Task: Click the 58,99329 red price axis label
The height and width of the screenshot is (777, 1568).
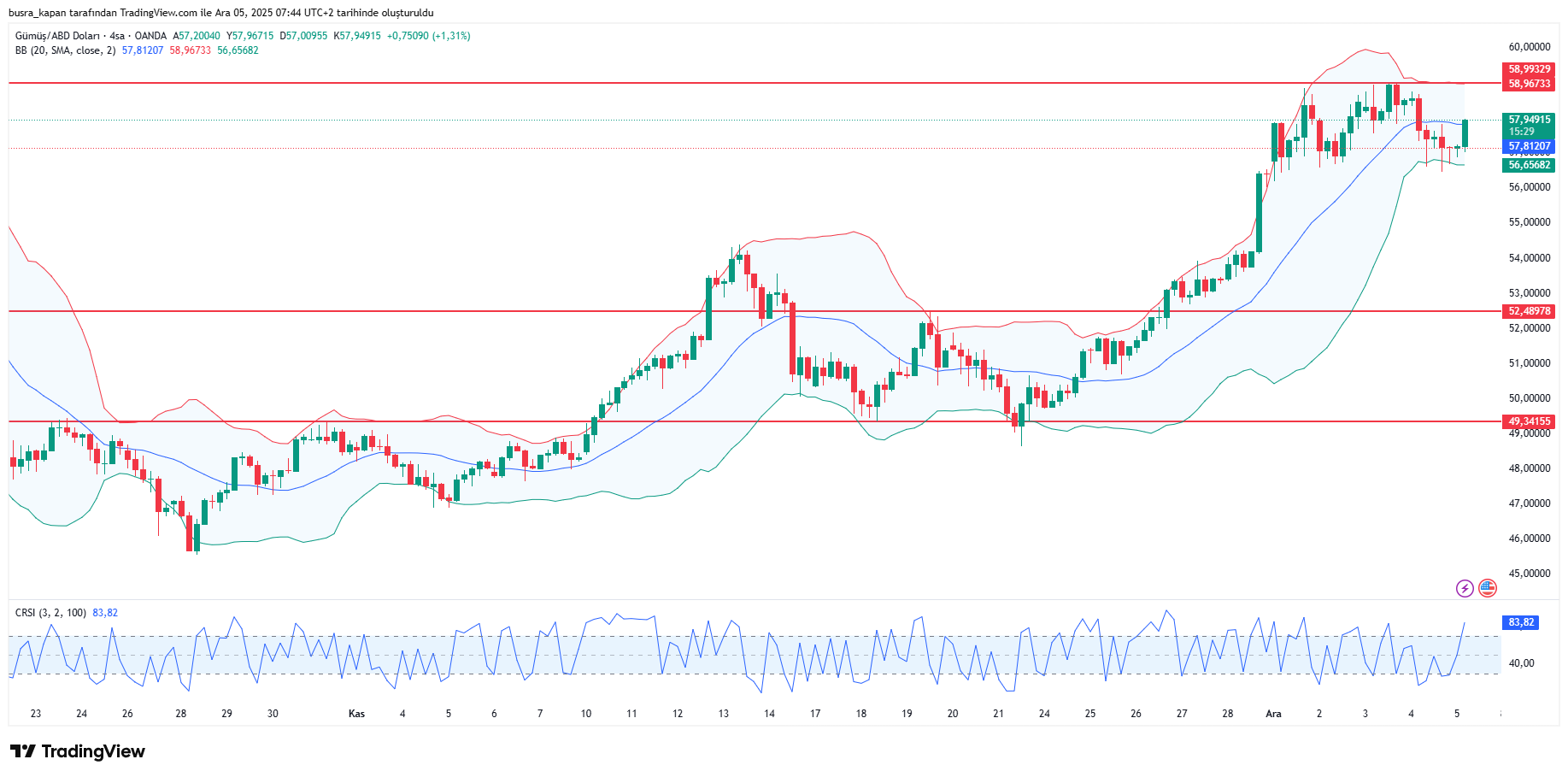Action: [1529, 69]
